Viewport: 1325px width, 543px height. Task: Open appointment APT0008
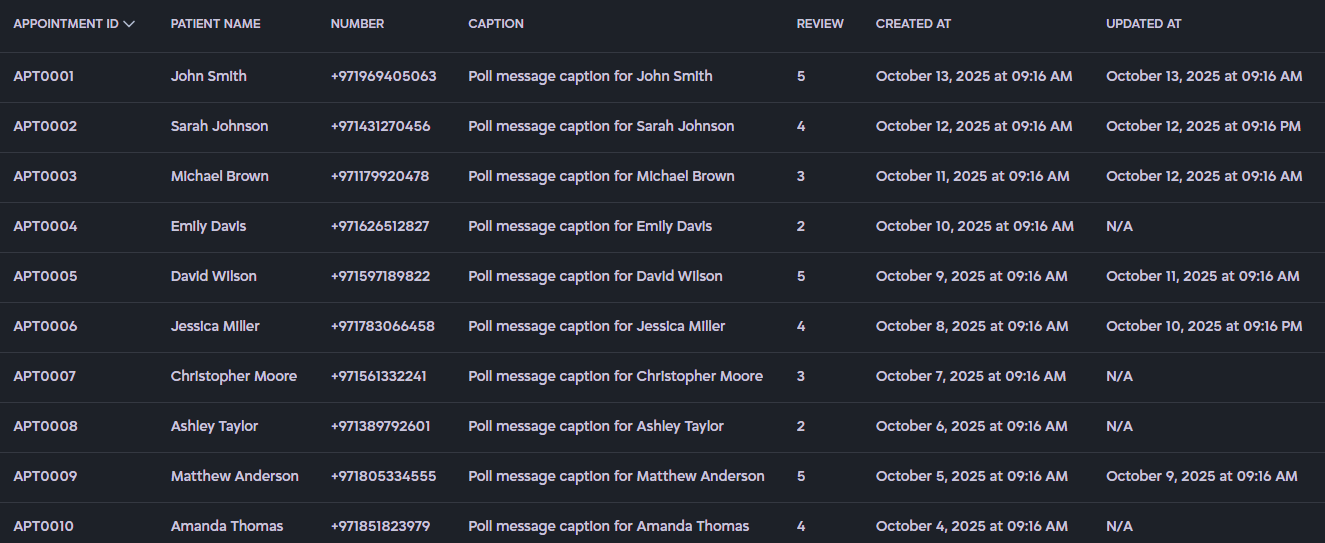[45, 426]
